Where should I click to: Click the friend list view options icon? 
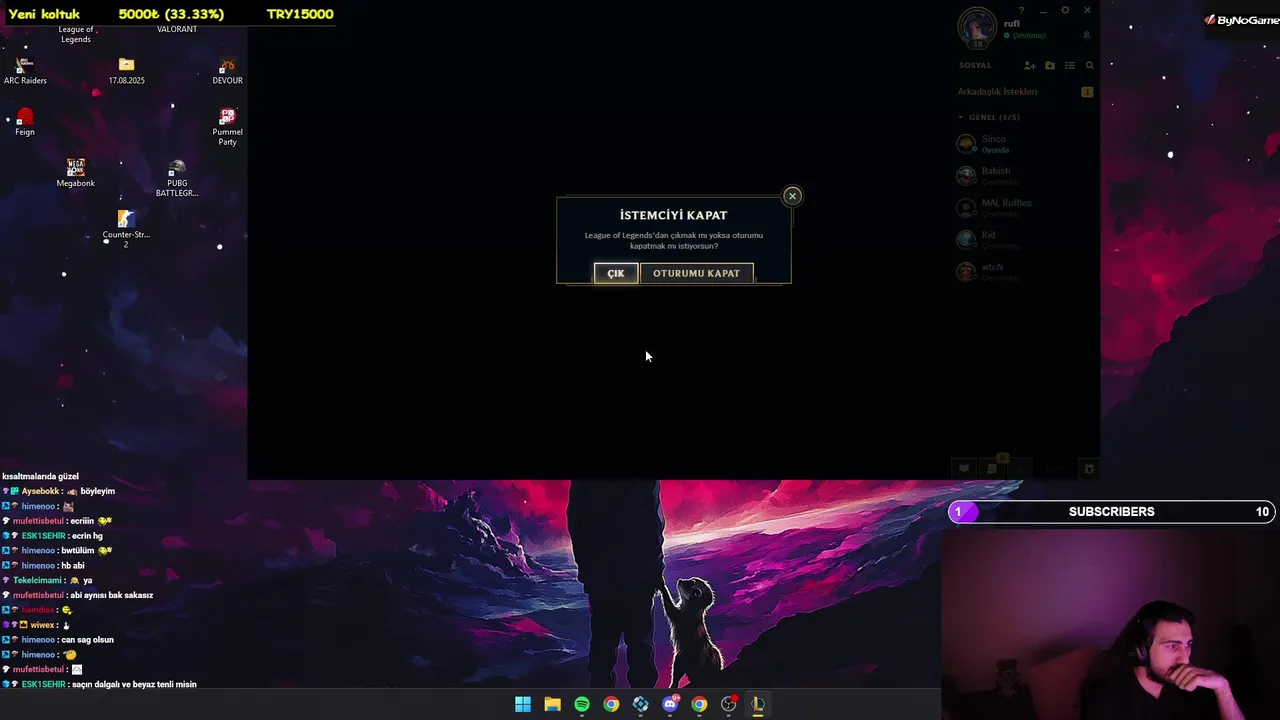coord(1070,66)
